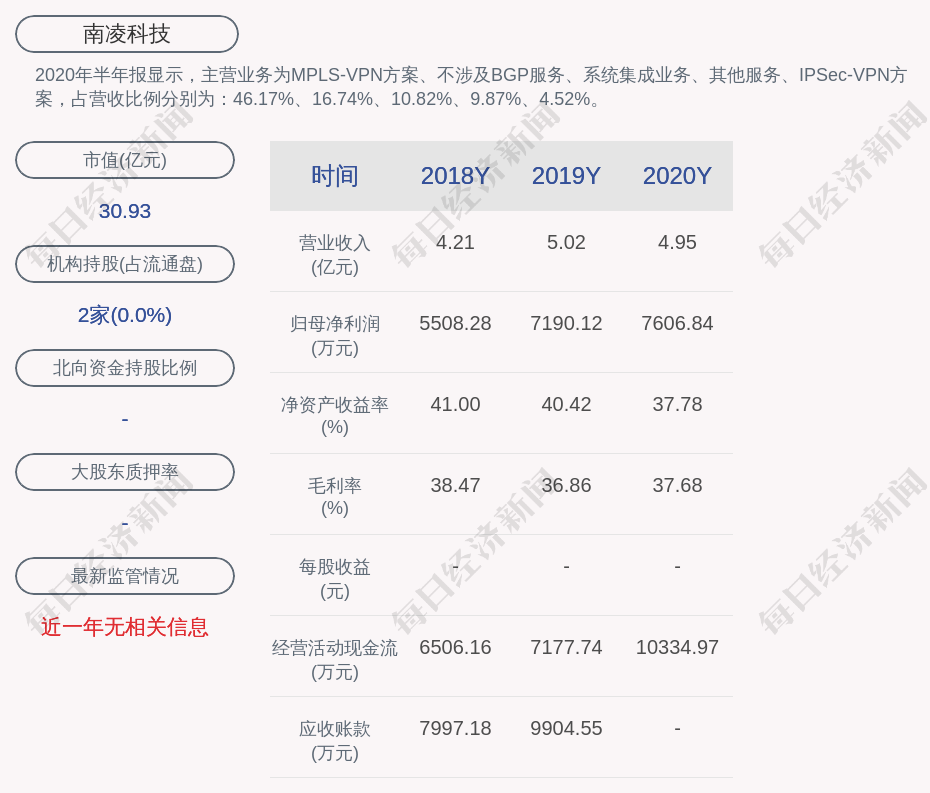Viewport: 930px width, 793px height.
Task: Click receivables value 9904.55
Action: click(x=566, y=728)
